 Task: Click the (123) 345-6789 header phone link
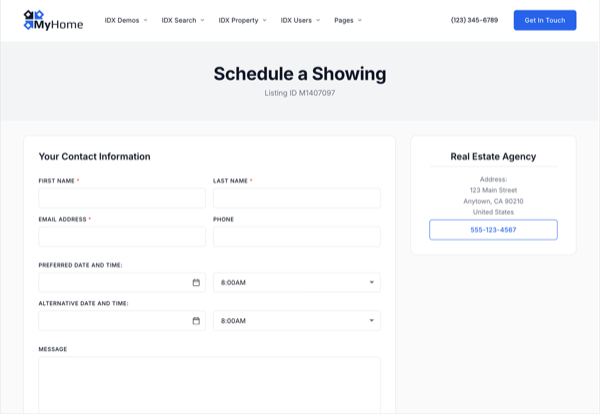point(474,20)
